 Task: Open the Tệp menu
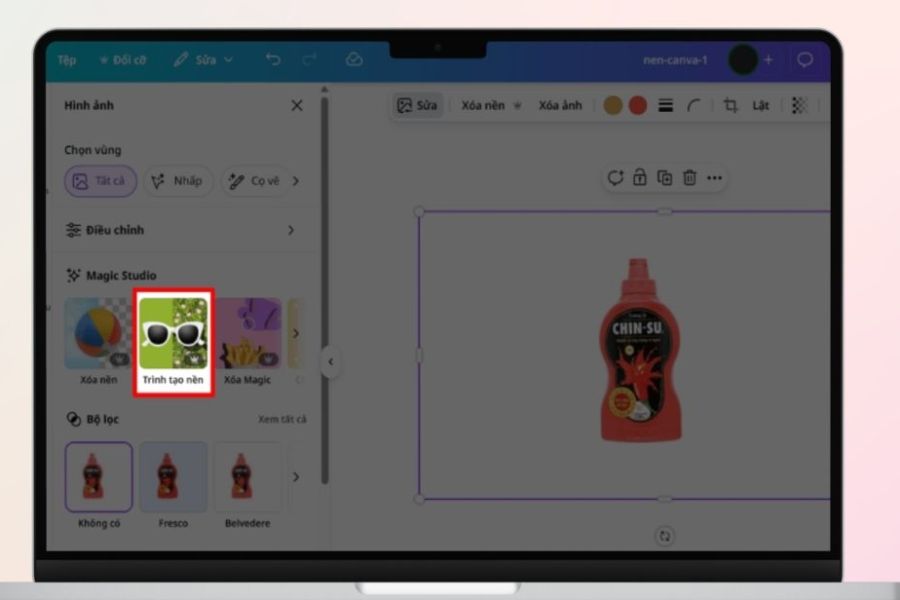67,60
